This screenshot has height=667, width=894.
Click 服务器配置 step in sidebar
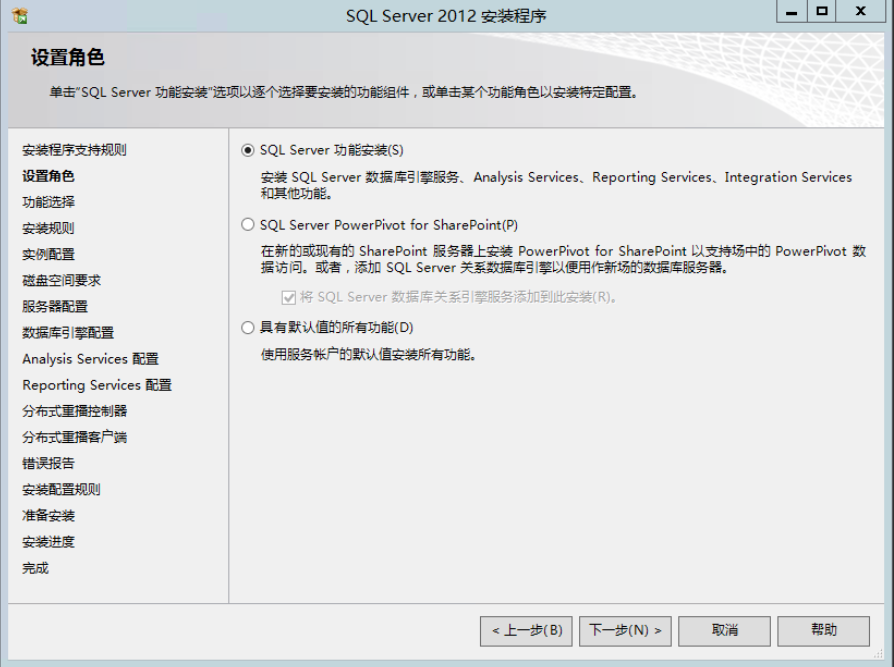tap(55, 307)
